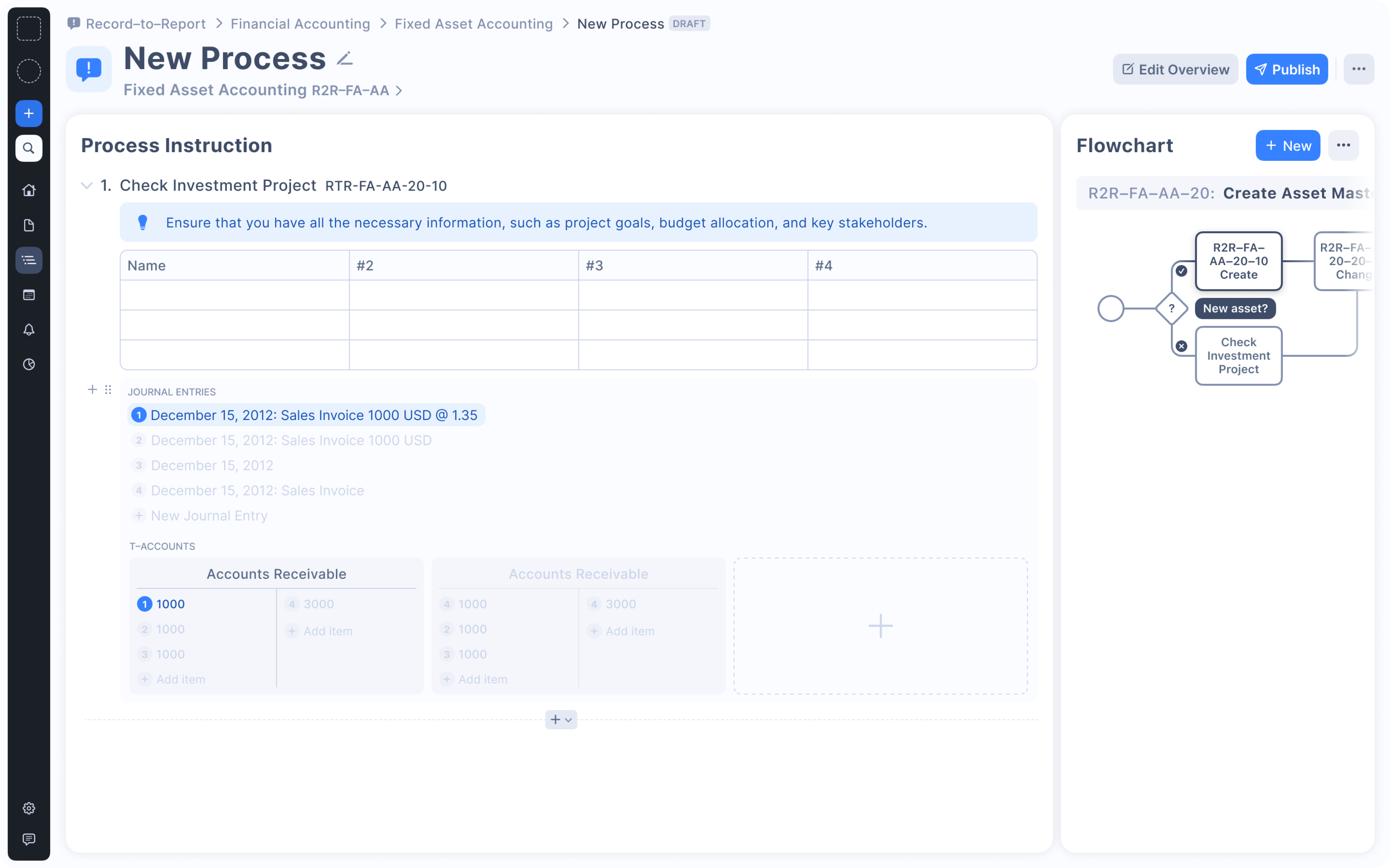Open search from the sidebar

pyautogui.click(x=29, y=148)
